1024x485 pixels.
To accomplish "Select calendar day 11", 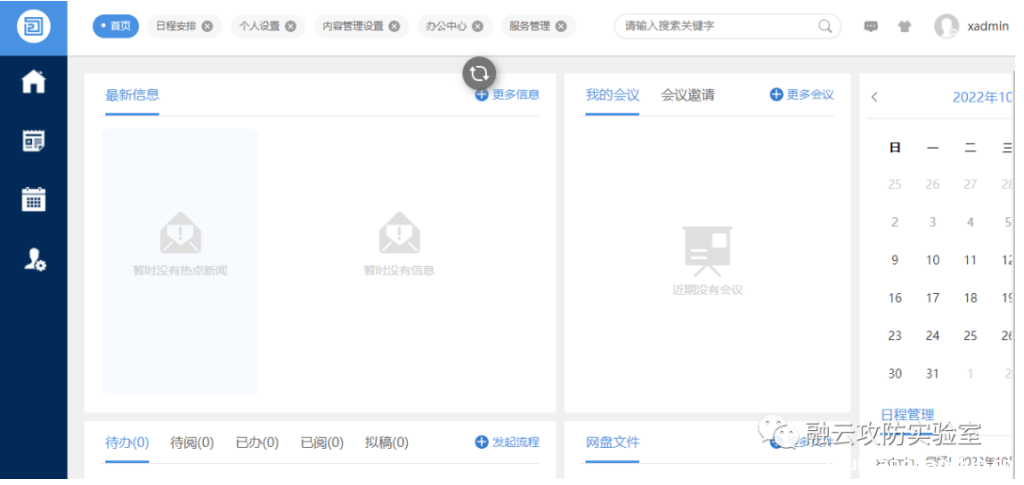I will pos(970,260).
